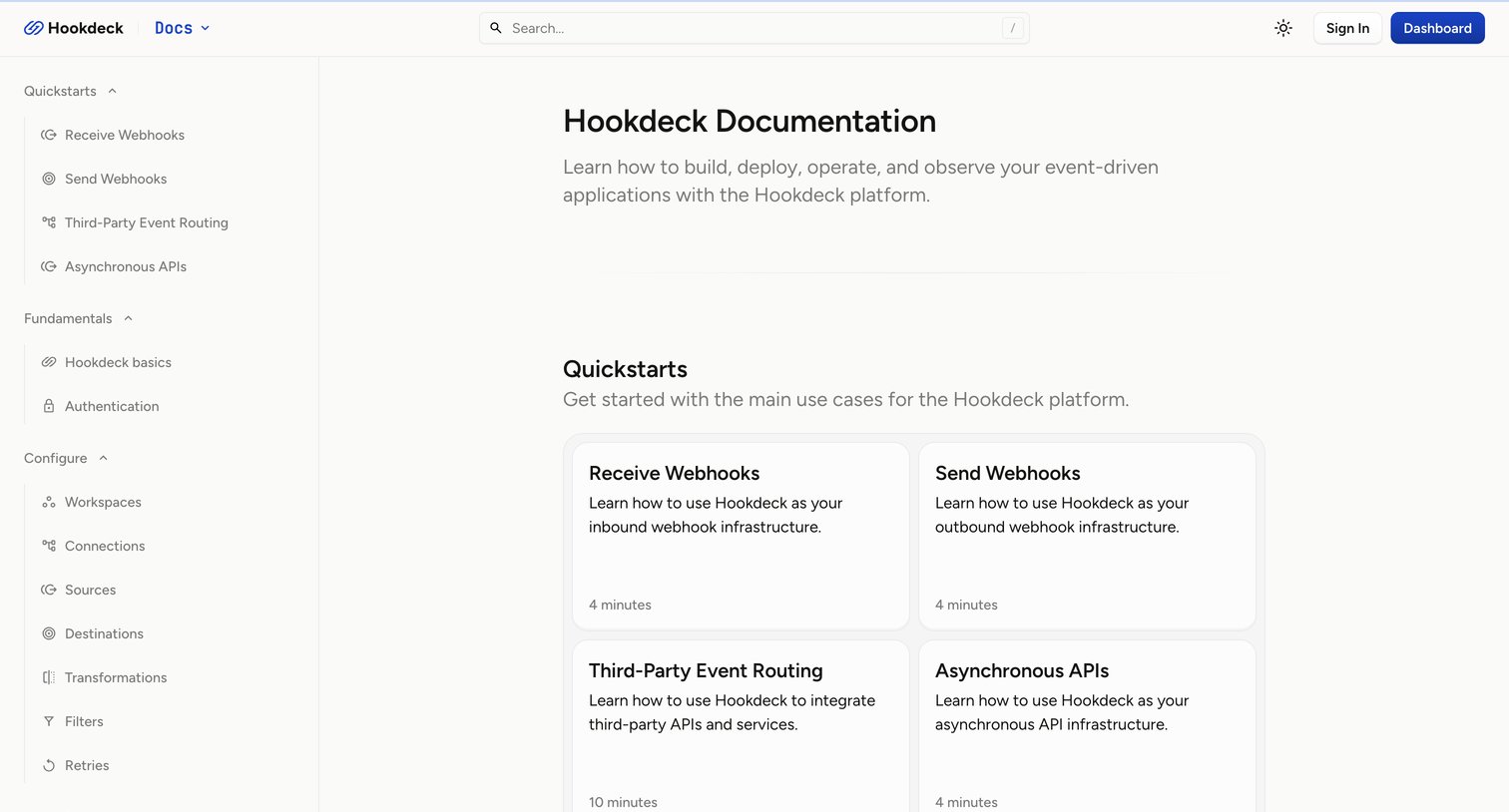The width and height of the screenshot is (1509, 812).
Task: Collapse the Quickstarts sidebar section
Action: click(x=71, y=91)
